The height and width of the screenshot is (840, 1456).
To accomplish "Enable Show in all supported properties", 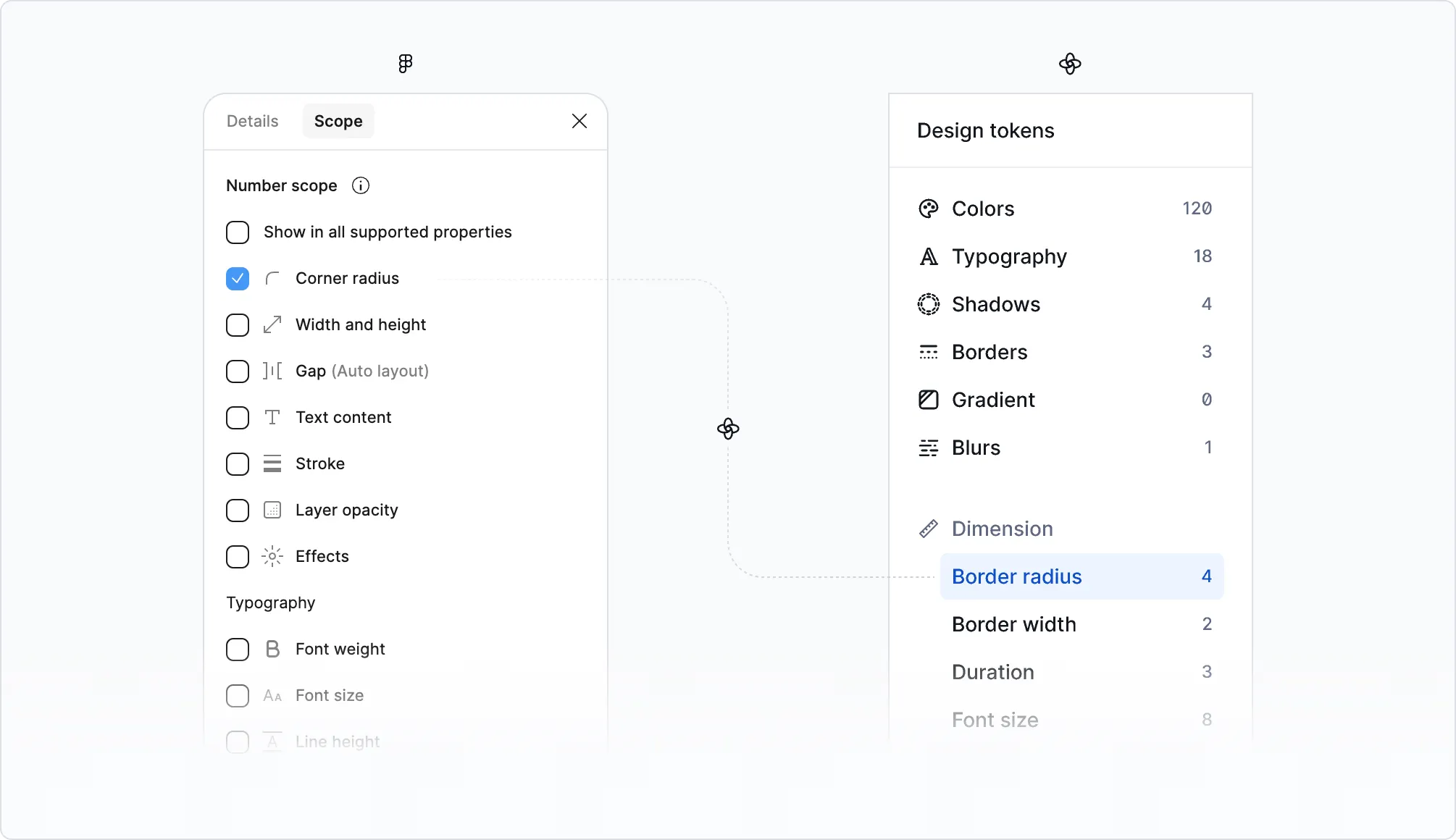I will [x=238, y=232].
